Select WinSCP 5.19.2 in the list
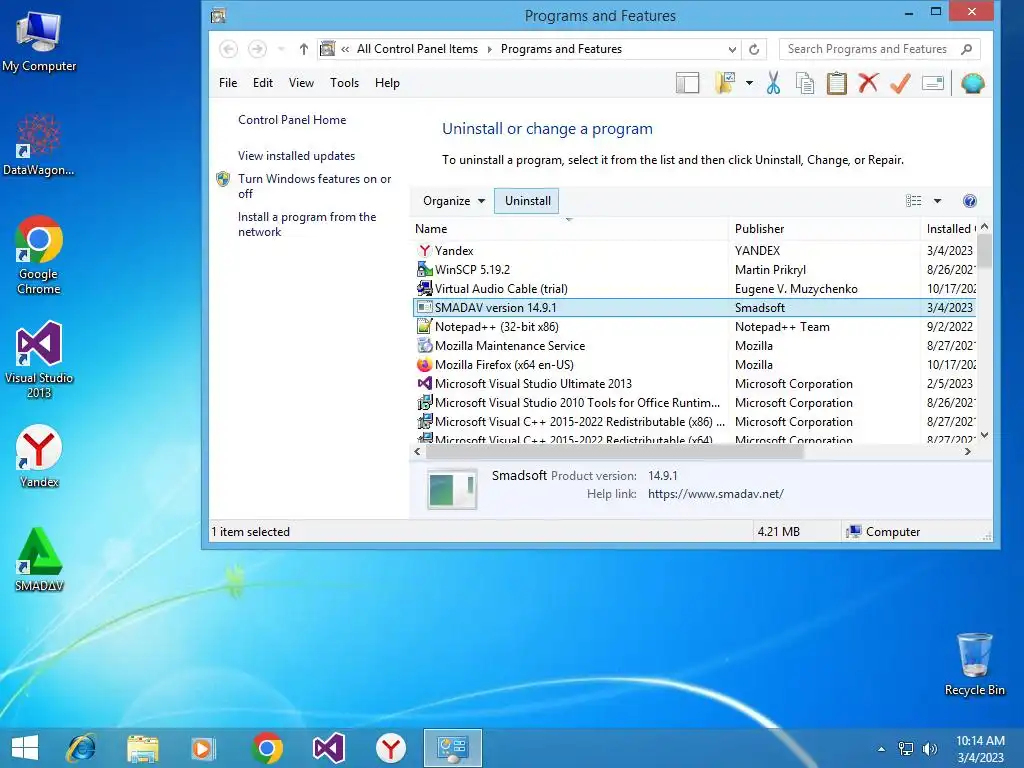This screenshot has width=1024, height=768. pos(694,270)
